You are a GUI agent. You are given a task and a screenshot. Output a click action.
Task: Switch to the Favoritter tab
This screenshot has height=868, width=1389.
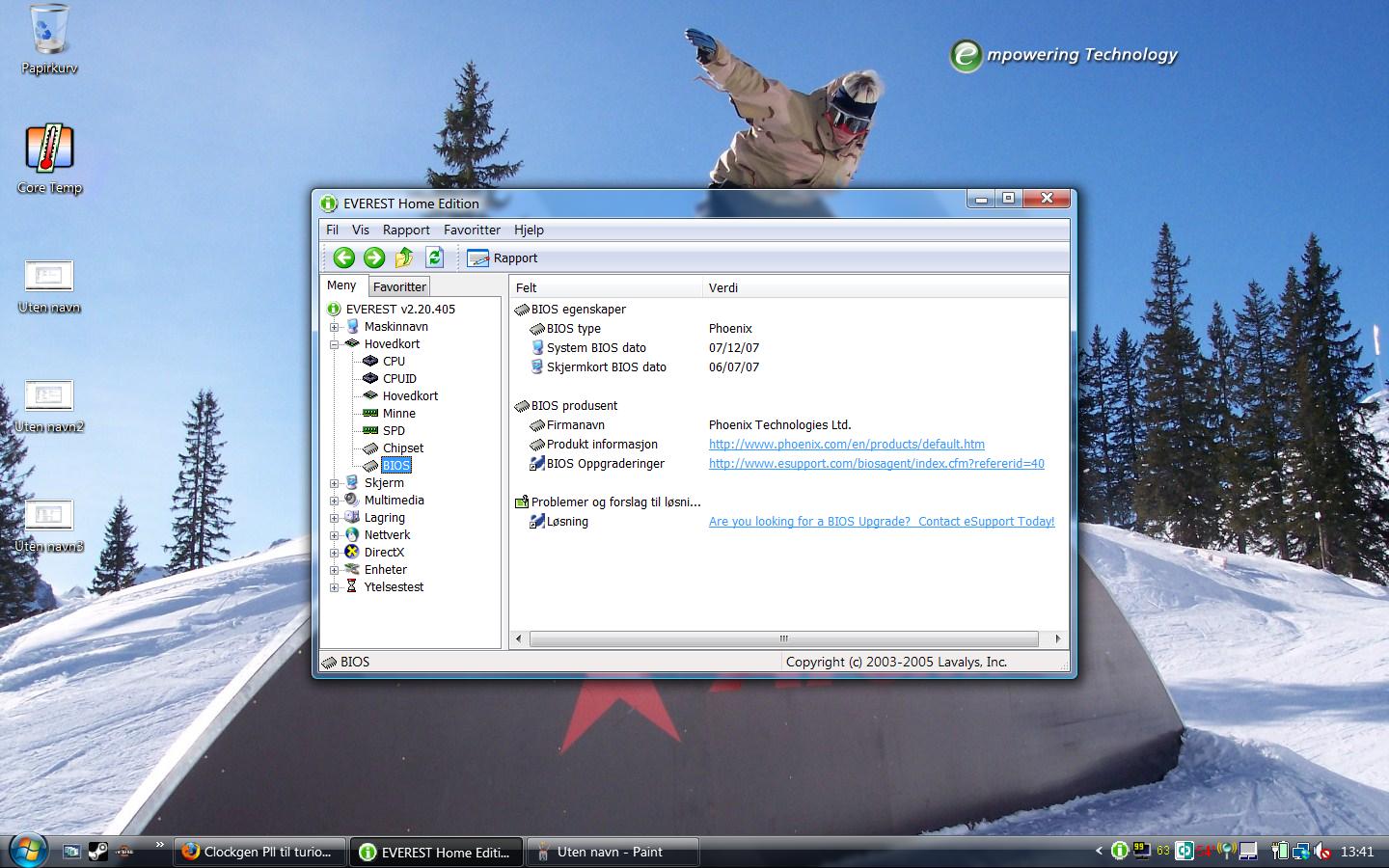399,286
